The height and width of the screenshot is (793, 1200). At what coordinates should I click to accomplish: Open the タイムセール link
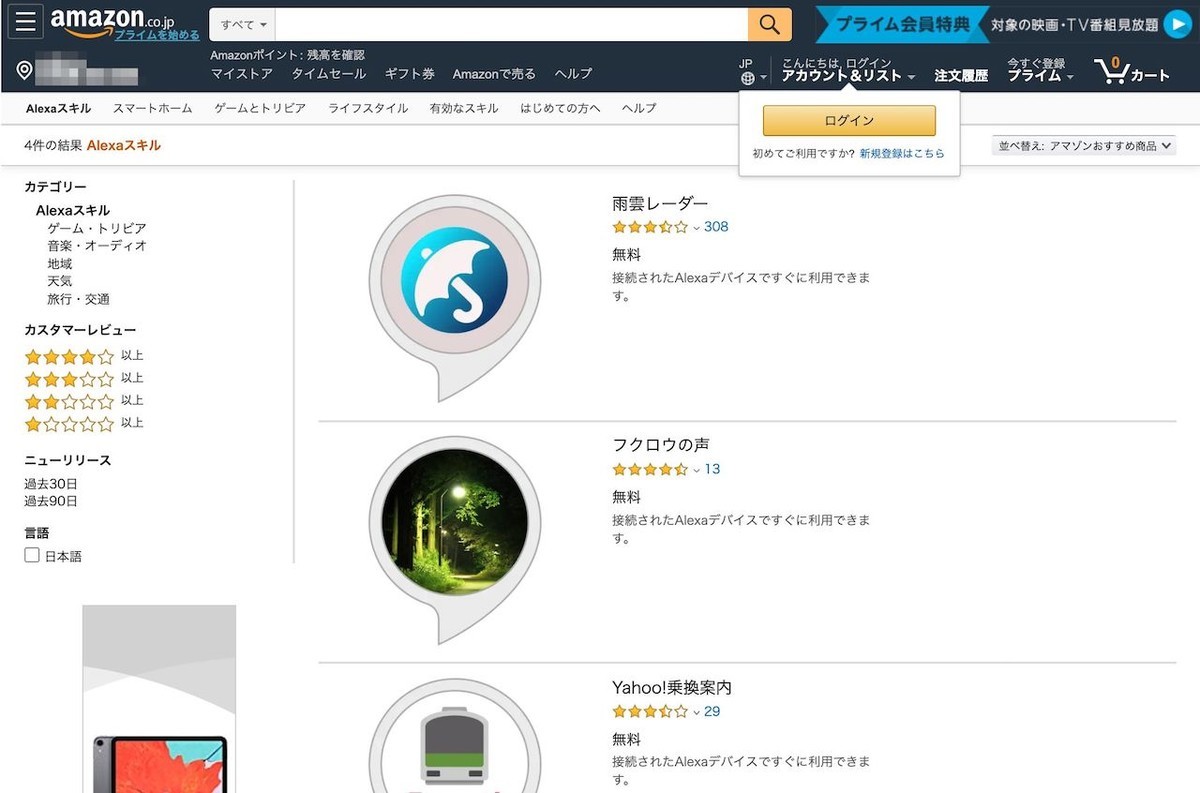click(x=329, y=74)
